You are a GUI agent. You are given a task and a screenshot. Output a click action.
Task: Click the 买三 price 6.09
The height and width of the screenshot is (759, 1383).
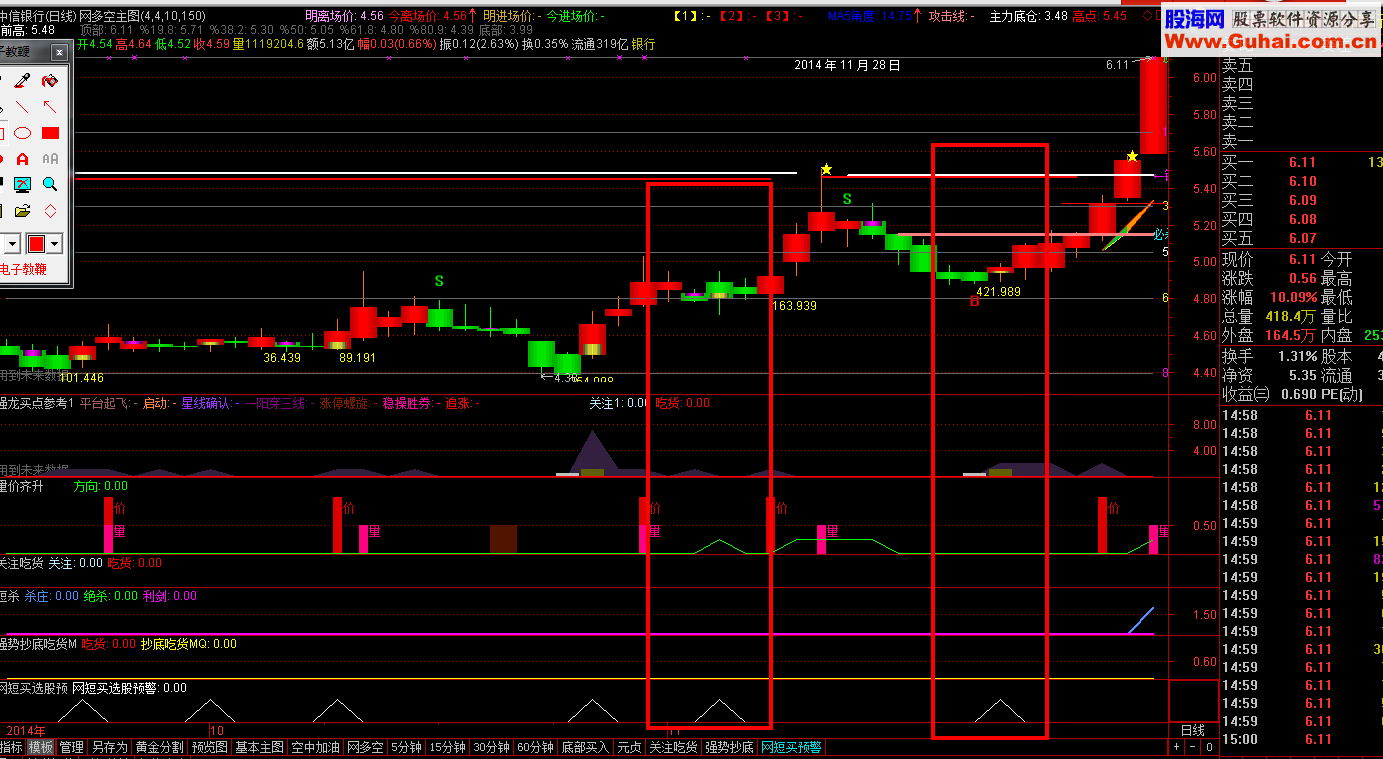pyautogui.click(x=1303, y=200)
